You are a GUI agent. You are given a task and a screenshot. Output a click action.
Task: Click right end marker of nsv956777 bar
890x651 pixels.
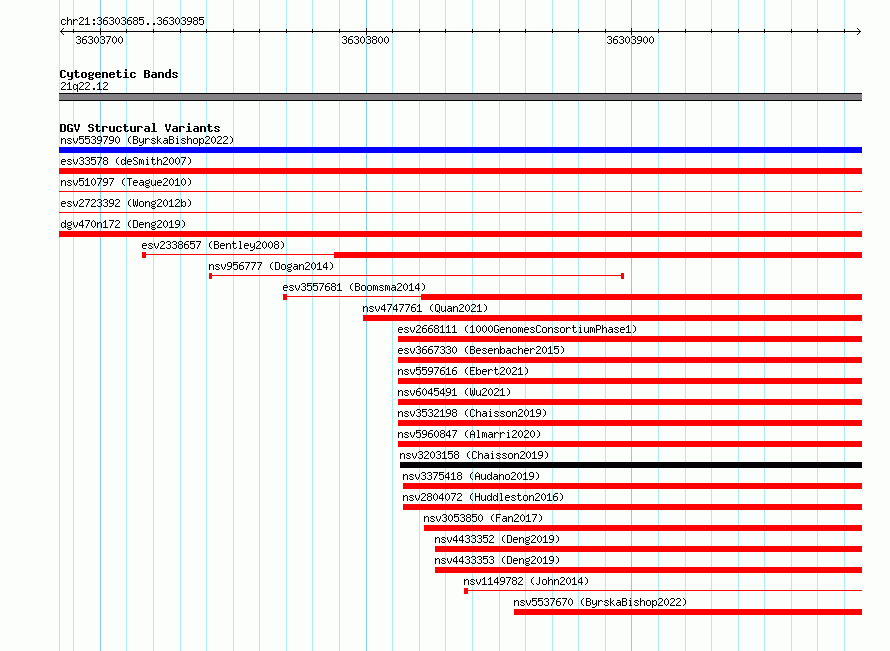coord(623,276)
